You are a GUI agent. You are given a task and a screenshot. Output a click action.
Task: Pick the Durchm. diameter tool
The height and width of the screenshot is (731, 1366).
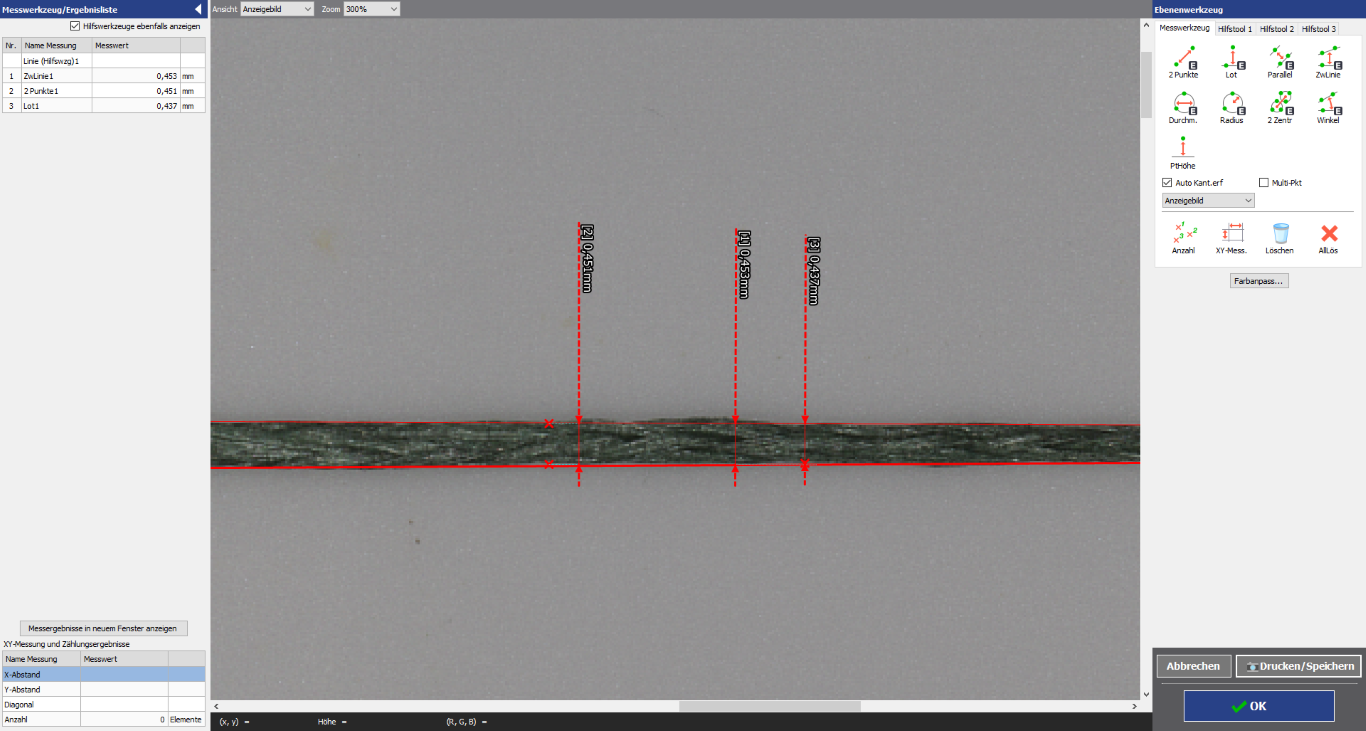[x=1183, y=104]
